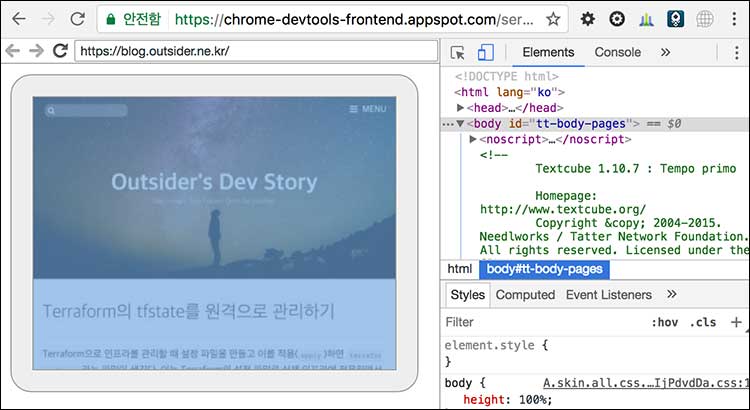Click the Chrome forward navigation arrow
This screenshot has width=750, height=410.
(48, 19)
